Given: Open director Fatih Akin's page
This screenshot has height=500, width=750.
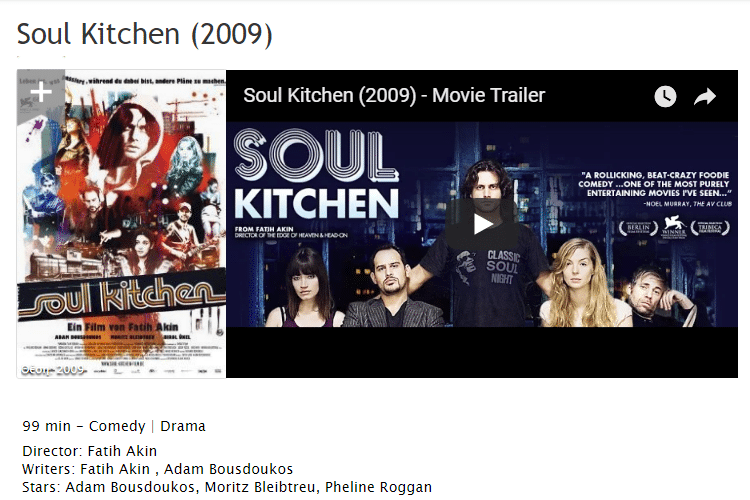Looking at the screenshot, I should [122, 451].
